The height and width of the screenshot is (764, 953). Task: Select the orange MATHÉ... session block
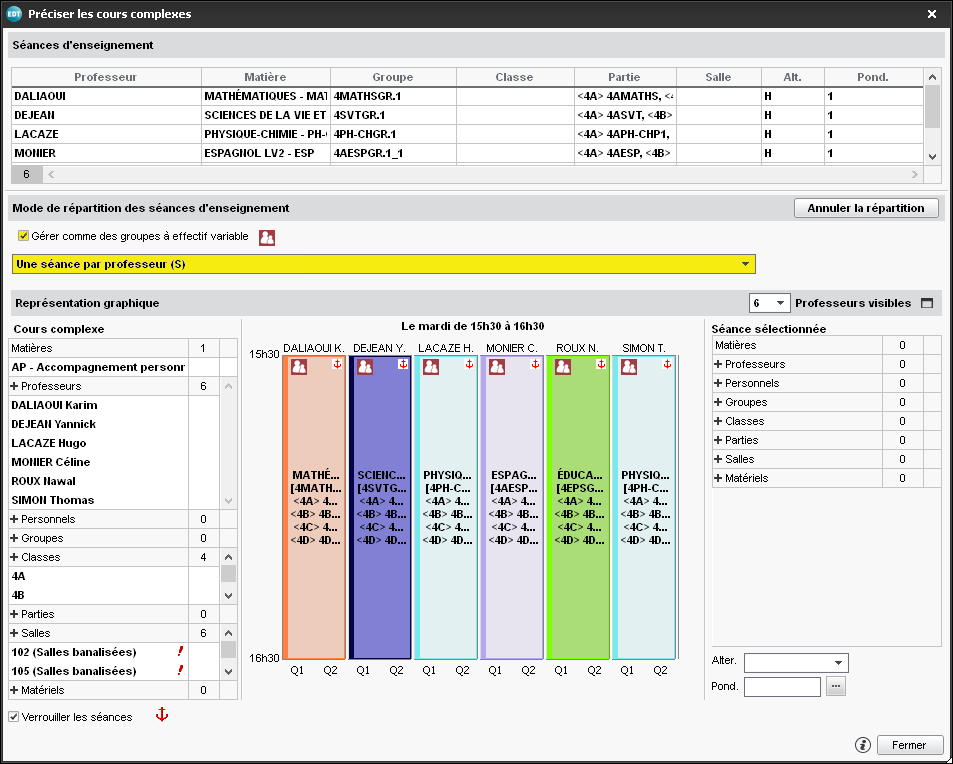pos(314,507)
